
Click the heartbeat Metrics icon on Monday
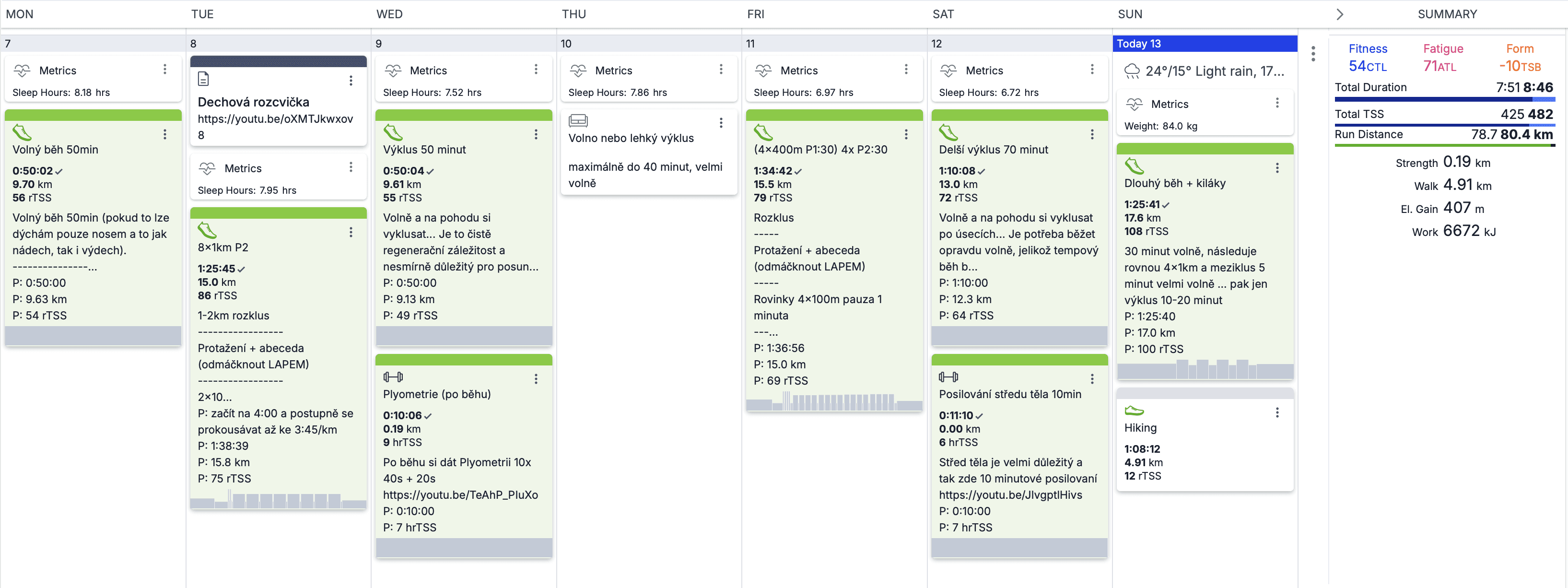[22, 71]
